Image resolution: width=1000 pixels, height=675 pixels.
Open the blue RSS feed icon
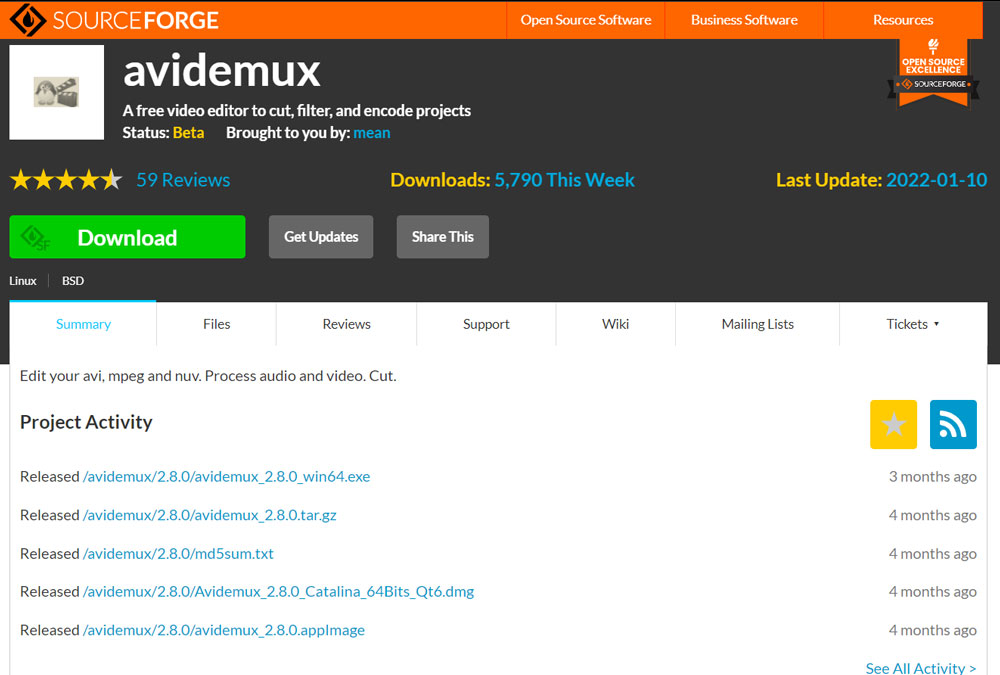click(x=953, y=424)
